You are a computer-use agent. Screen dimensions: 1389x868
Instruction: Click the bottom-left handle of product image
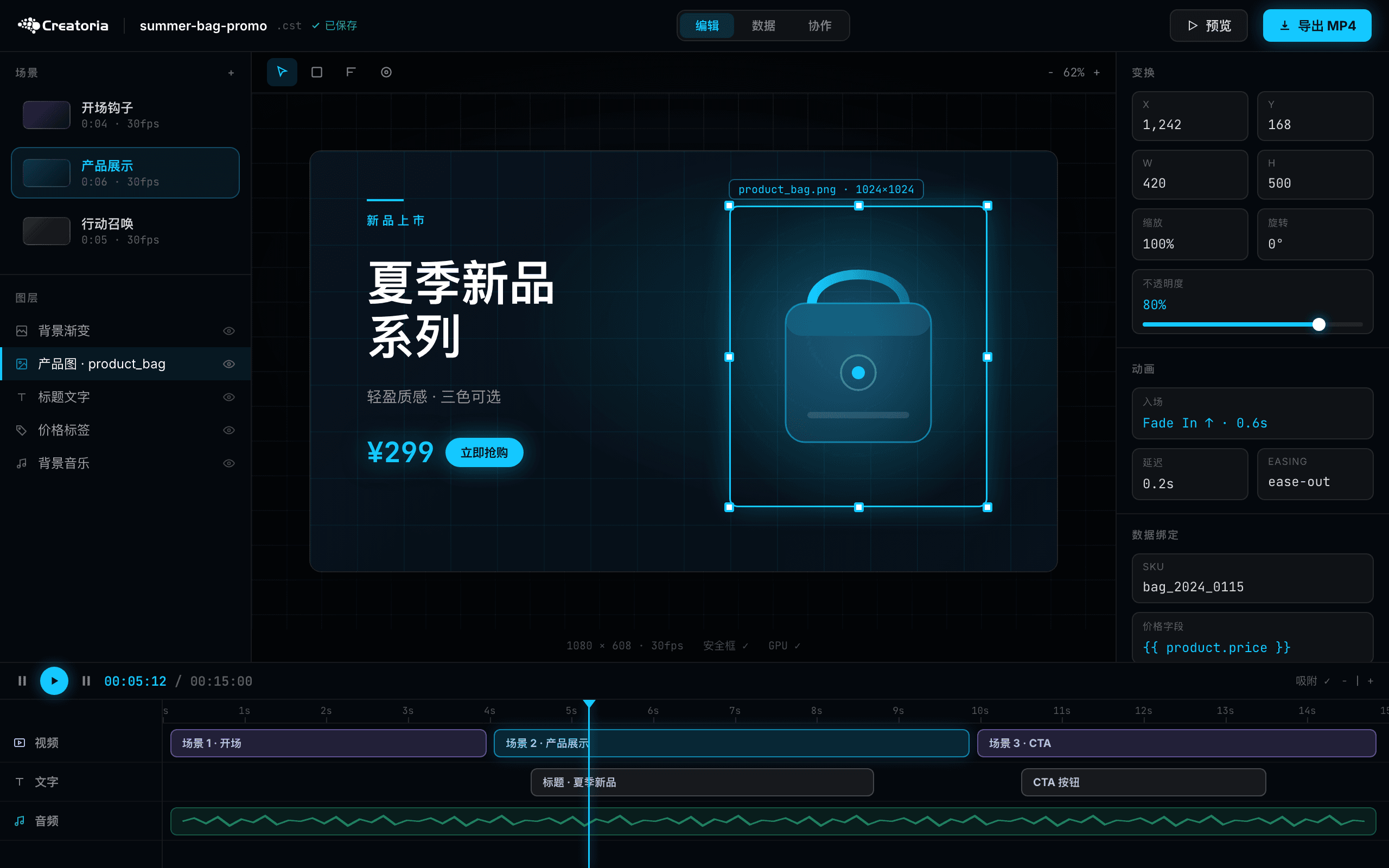coord(729,507)
